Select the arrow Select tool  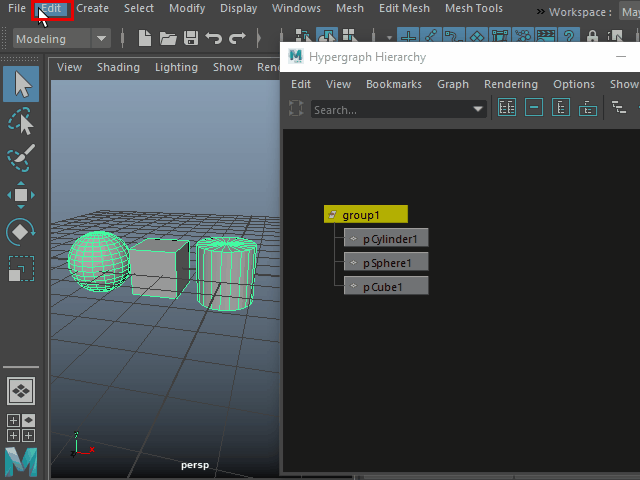21,84
